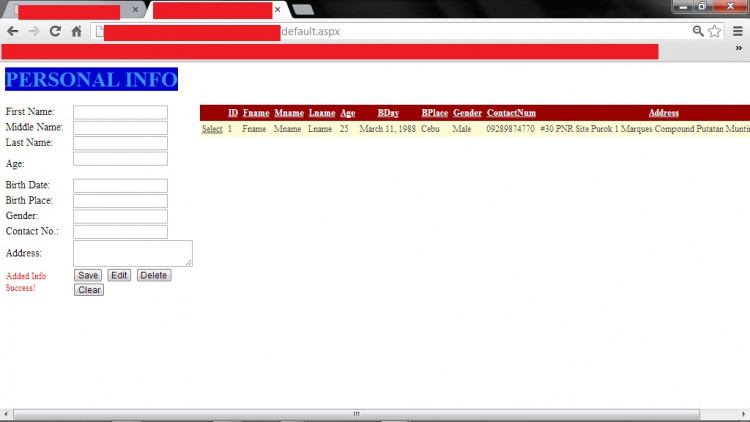Image resolution: width=750 pixels, height=422 pixels.
Task: Sort grid by ContactNum column header
Action: pos(511,113)
